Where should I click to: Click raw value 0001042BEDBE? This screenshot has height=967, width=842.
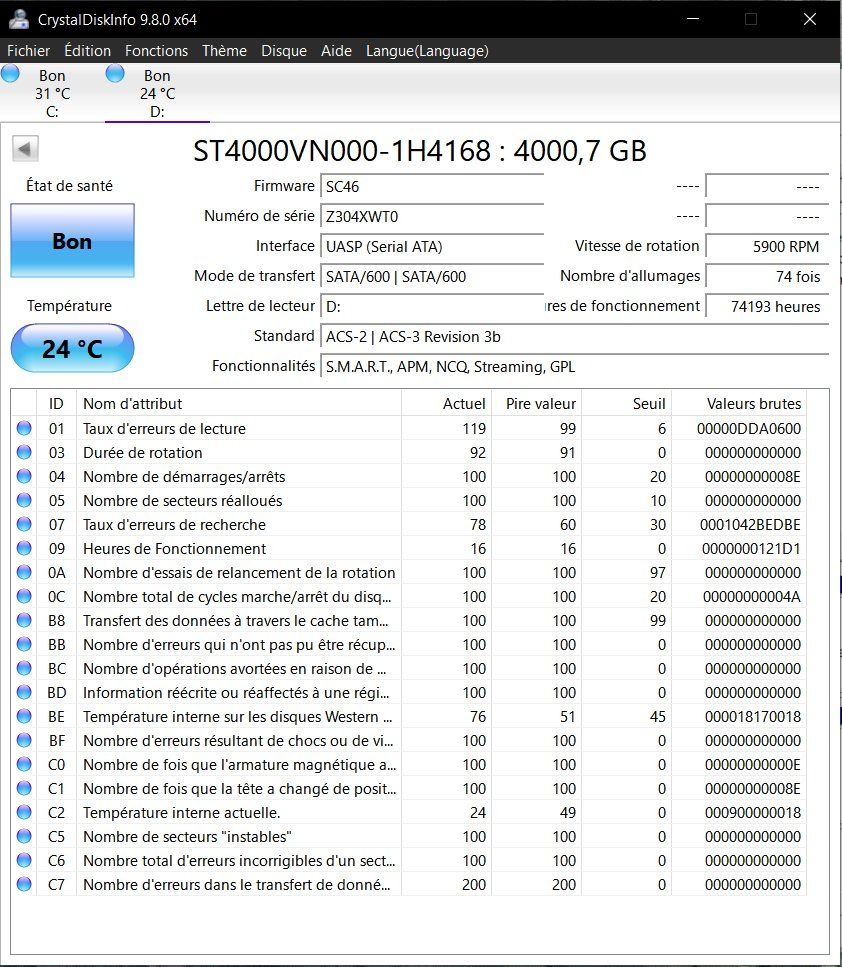pyautogui.click(x=750, y=525)
